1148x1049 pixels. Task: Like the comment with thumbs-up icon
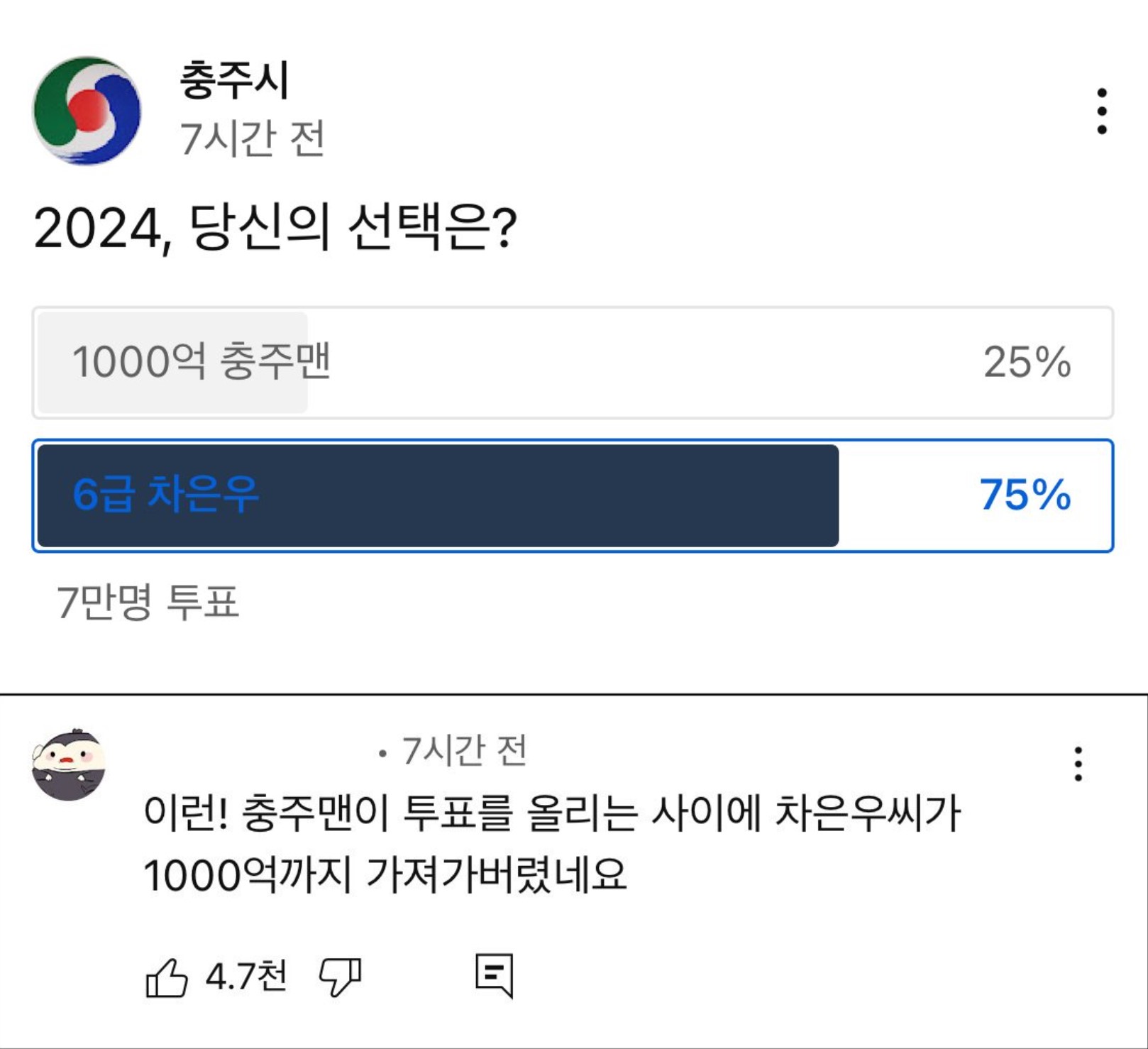coord(166,977)
